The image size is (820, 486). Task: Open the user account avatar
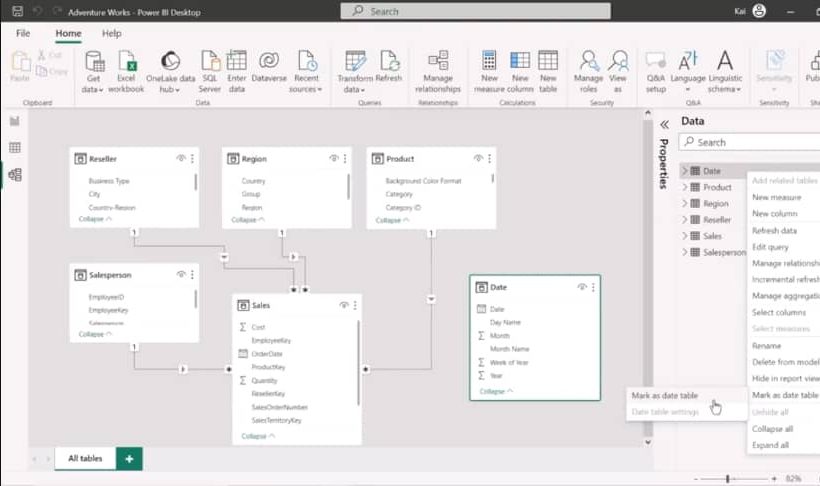759,11
